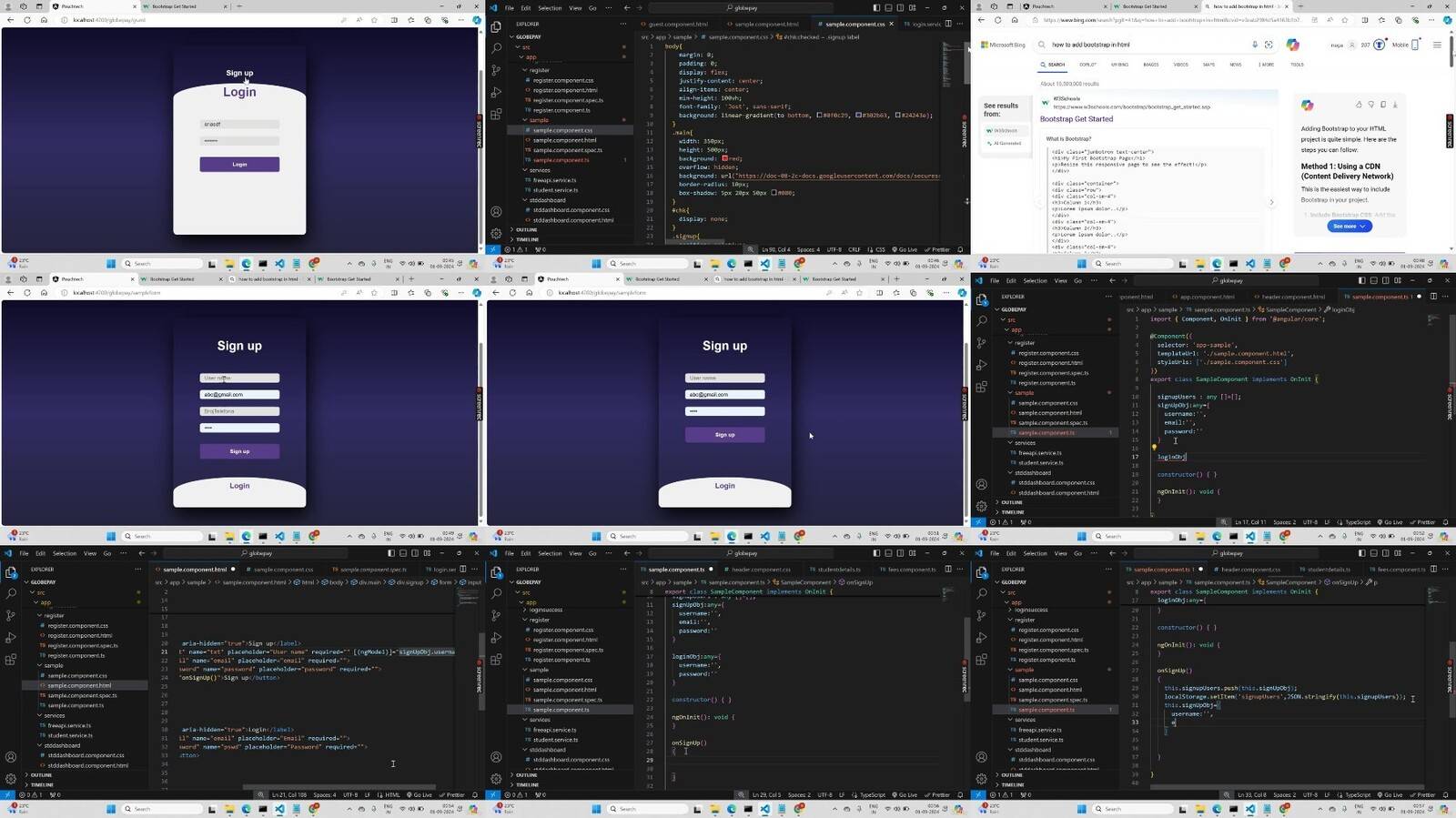Viewport: 1456px width, 818px height.
Task: Open the Bootstrap Get Started result link on Bing
Action: [1077, 119]
